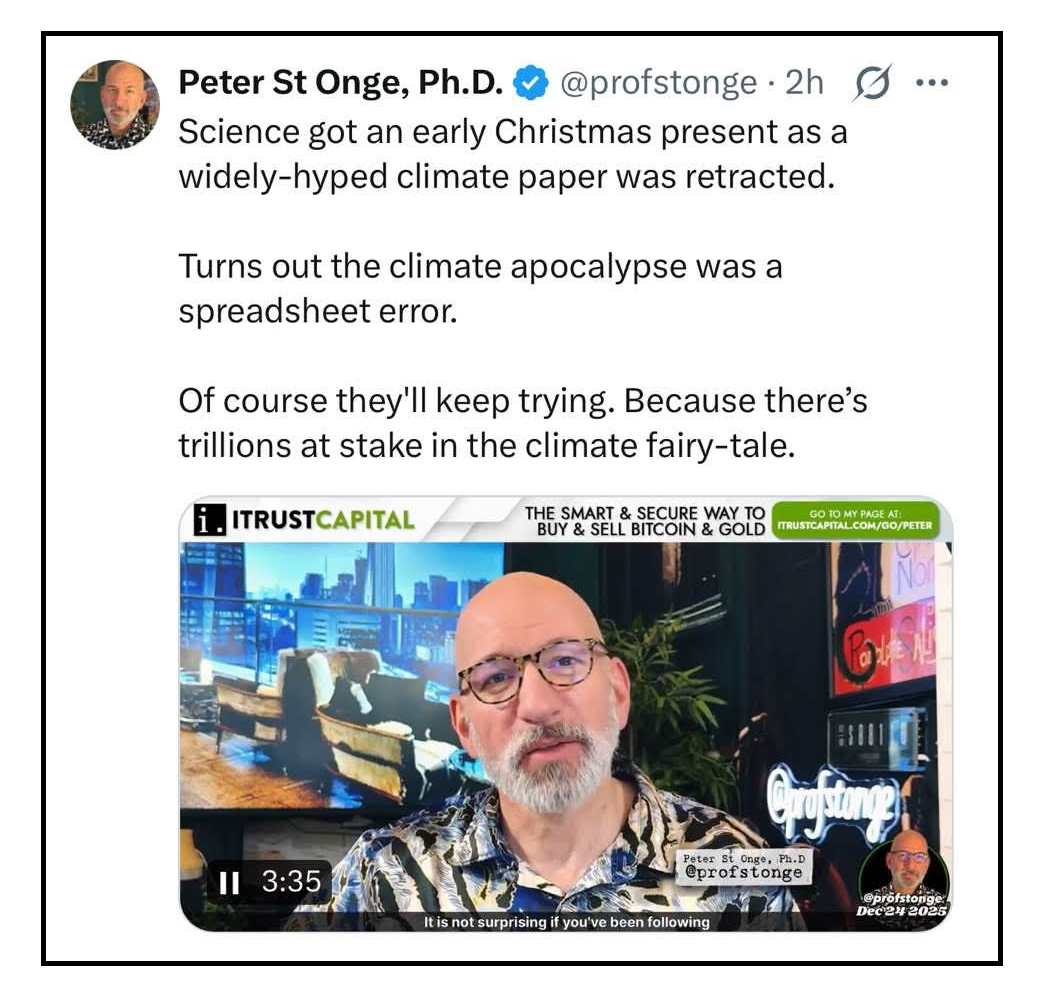Open the three-dot more options menu
This screenshot has width=1042, height=998.
[x=931, y=84]
